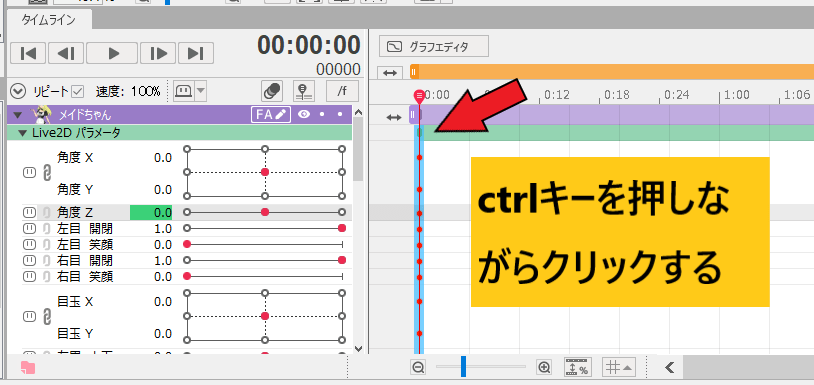This screenshot has width=814, height=385.
Task: Toggle link icon on 角度 Z row
Action: coord(46,212)
